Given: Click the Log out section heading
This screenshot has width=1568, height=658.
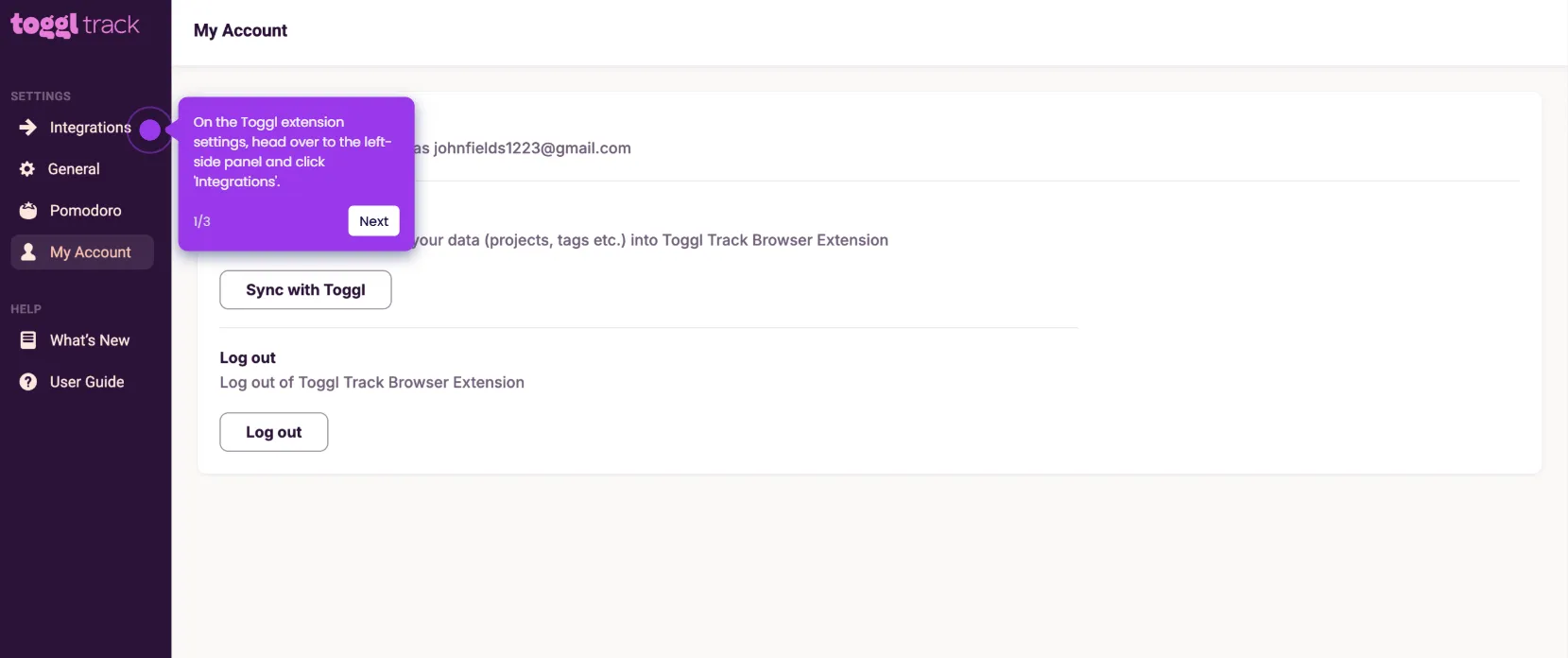Looking at the screenshot, I should [248, 358].
